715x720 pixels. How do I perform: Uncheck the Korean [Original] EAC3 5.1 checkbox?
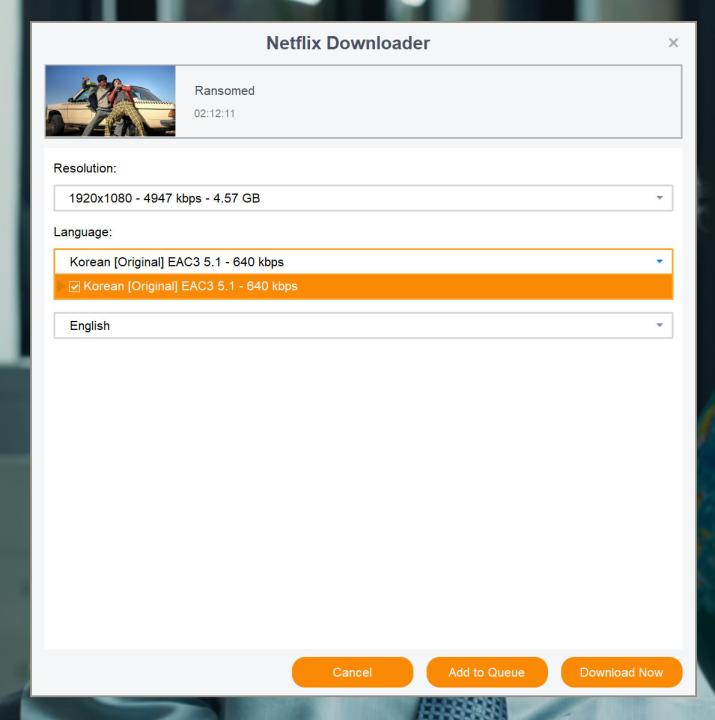click(x=74, y=287)
